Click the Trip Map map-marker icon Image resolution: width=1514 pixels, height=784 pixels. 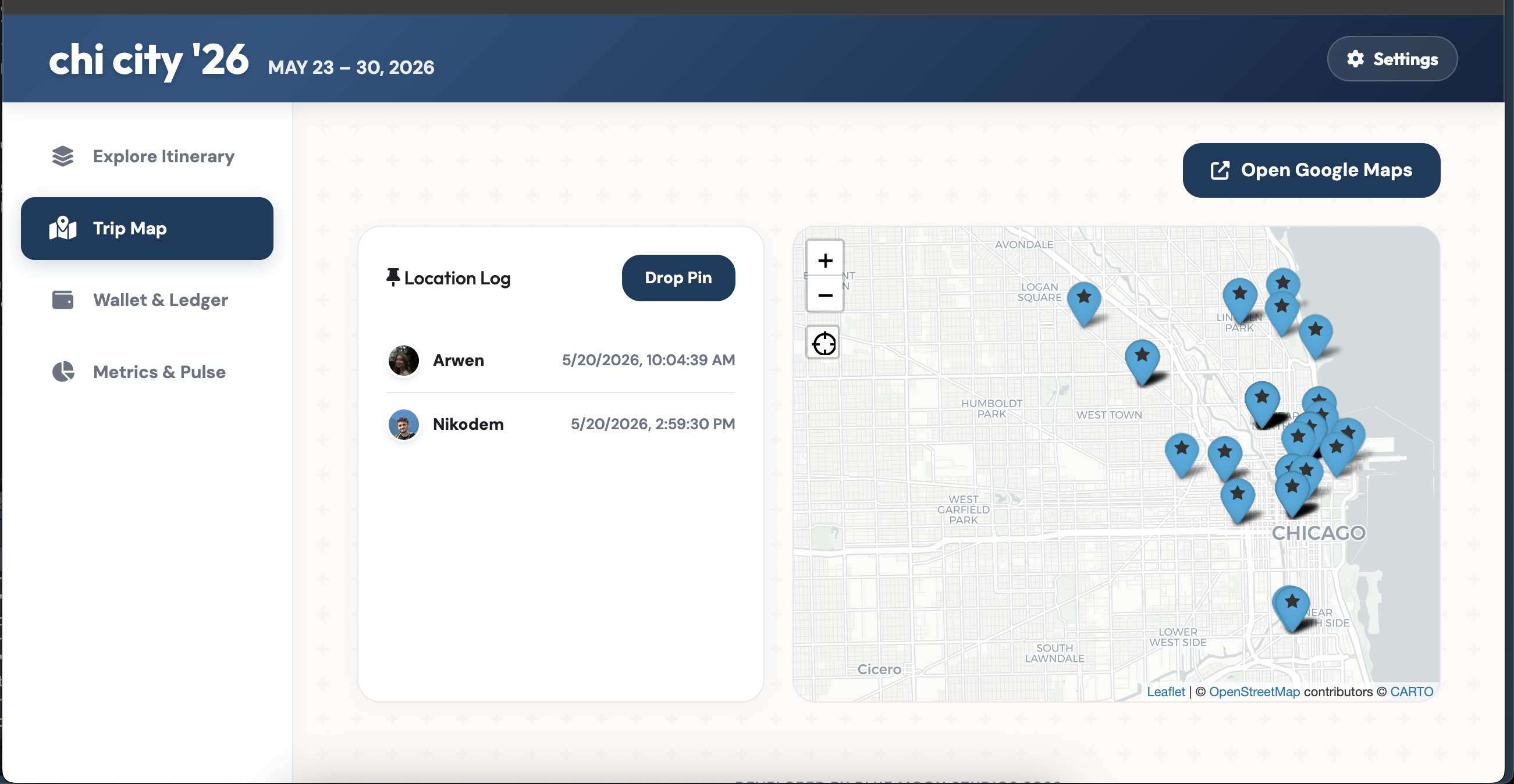(x=63, y=229)
